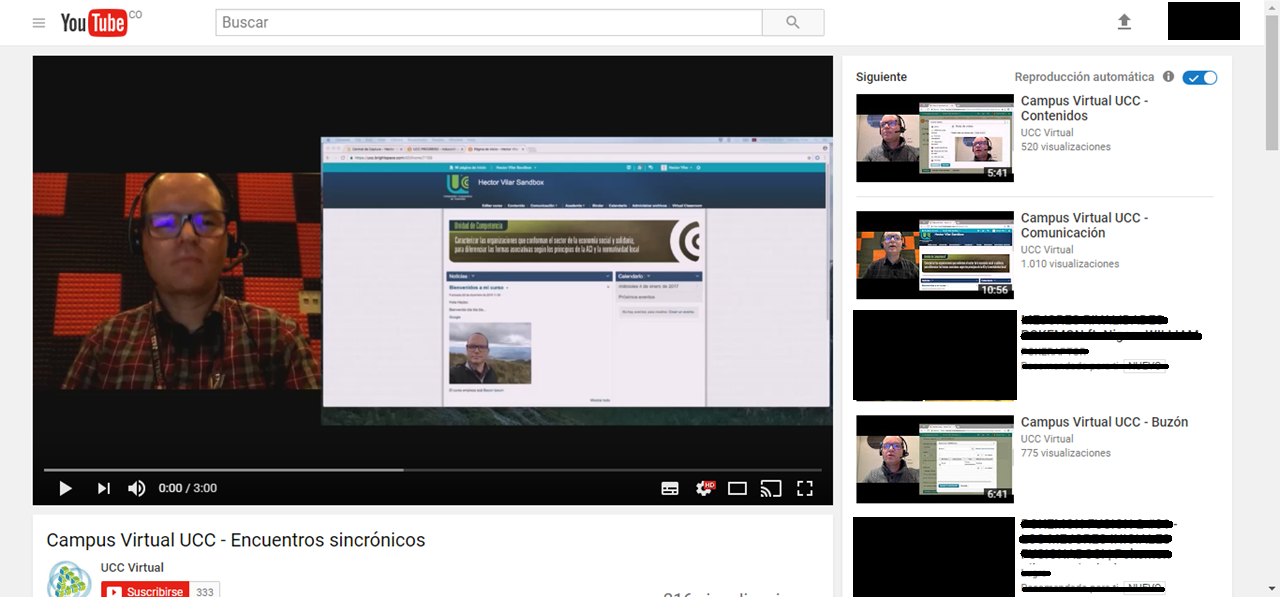Open 'Campus Virtual UCC - Contenidos' video
This screenshot has height=597, width=1280.
(934, 138)
